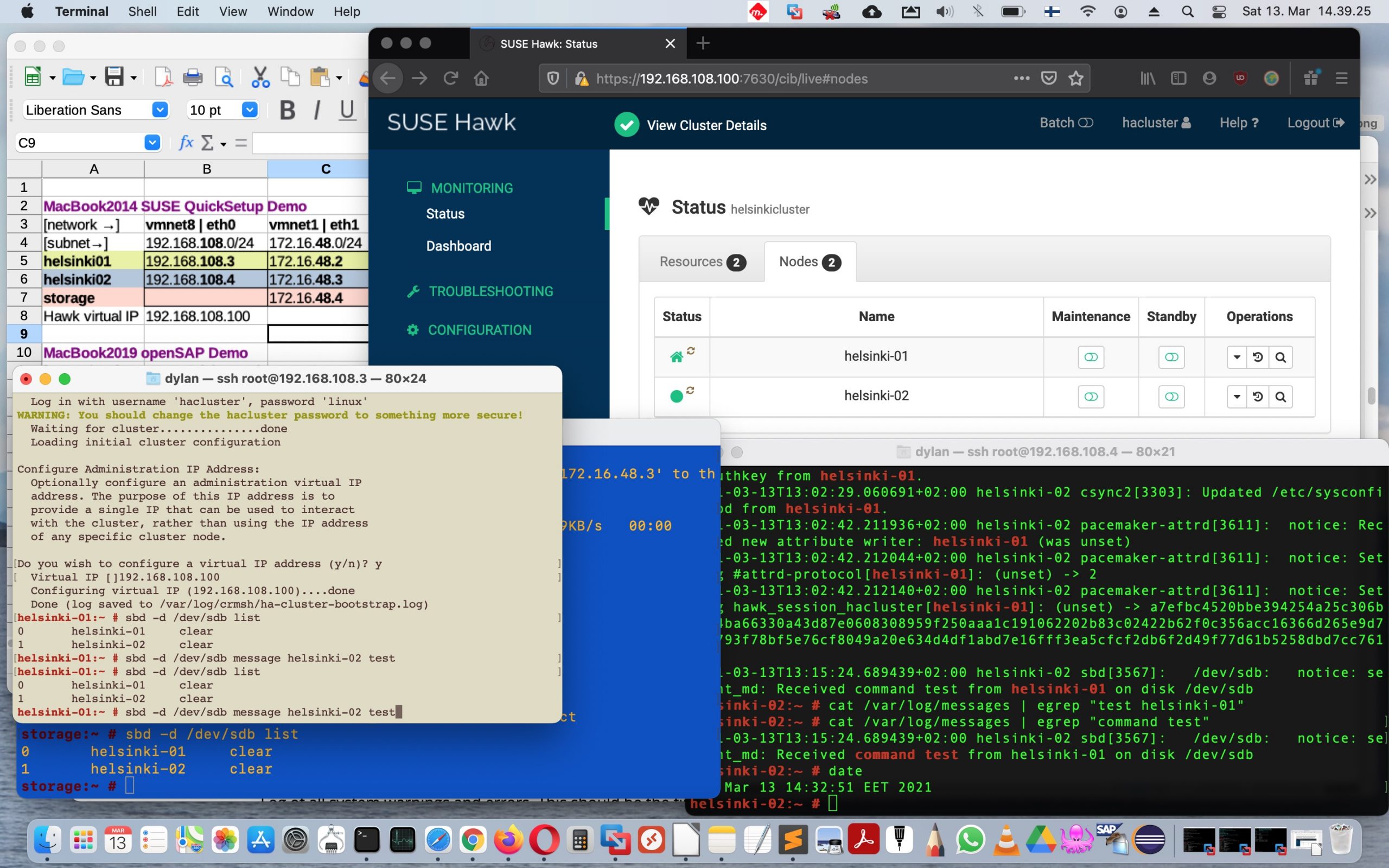Click the Logout link in Hawk
The width and height of the screenshot is (1389, 868).
click(1315, 123)
